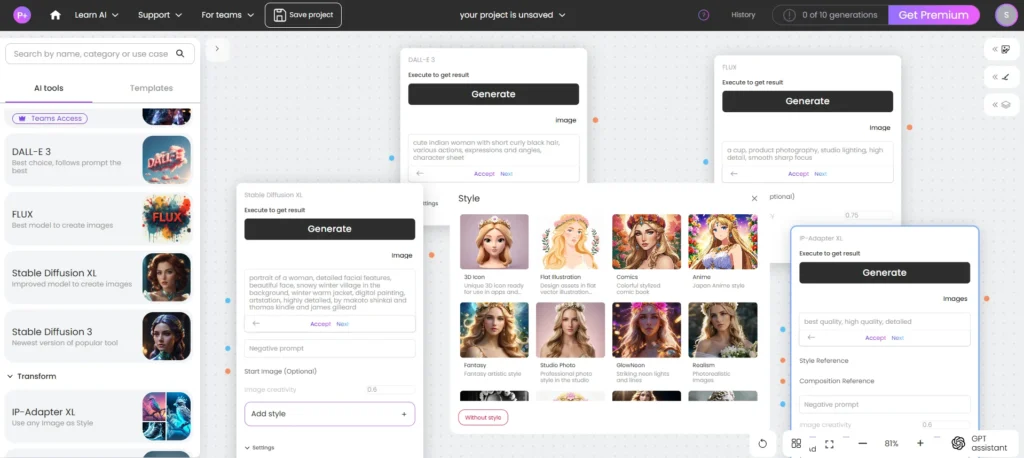Click the Get Premium button
Image resolution: width=1024 pixels, height=458 pixels.
[x=933, y=15]
